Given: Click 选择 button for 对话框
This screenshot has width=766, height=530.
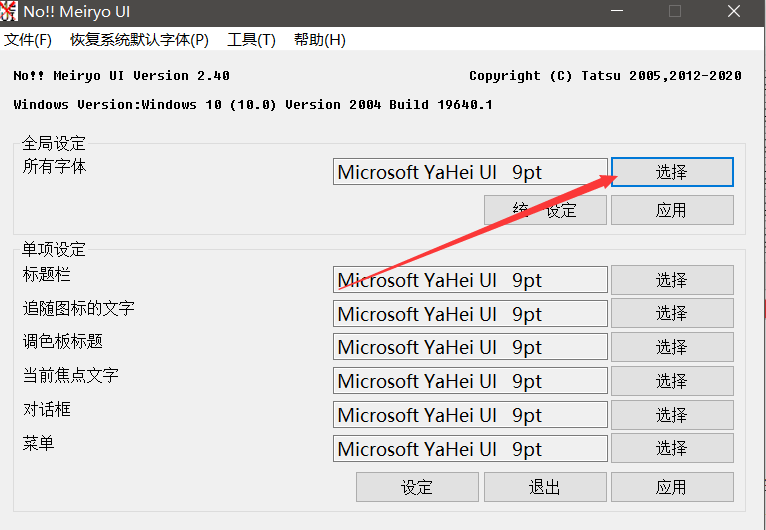Looking at the screenshot, I should (x=672, y=415).
